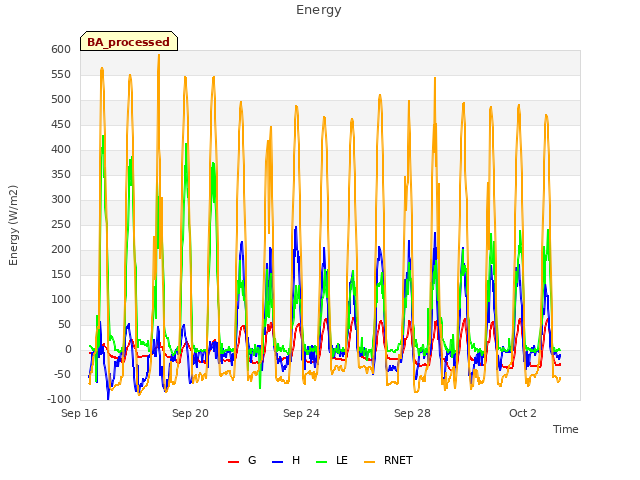Screen dimensions: 640x480
Task: Click the Sep 20 date tick label
Action: coord(191,413)
